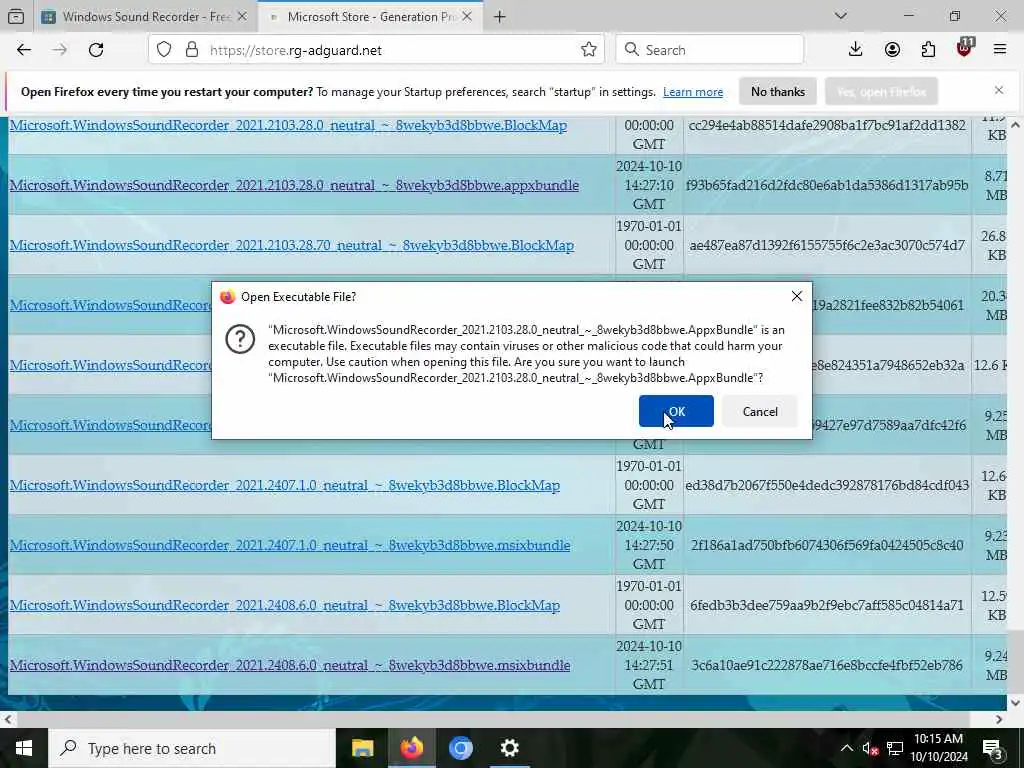Close the Open Executable File dialog
Image resolution: width=1024 pixels, height=768 pixels.
pos(796,296)
